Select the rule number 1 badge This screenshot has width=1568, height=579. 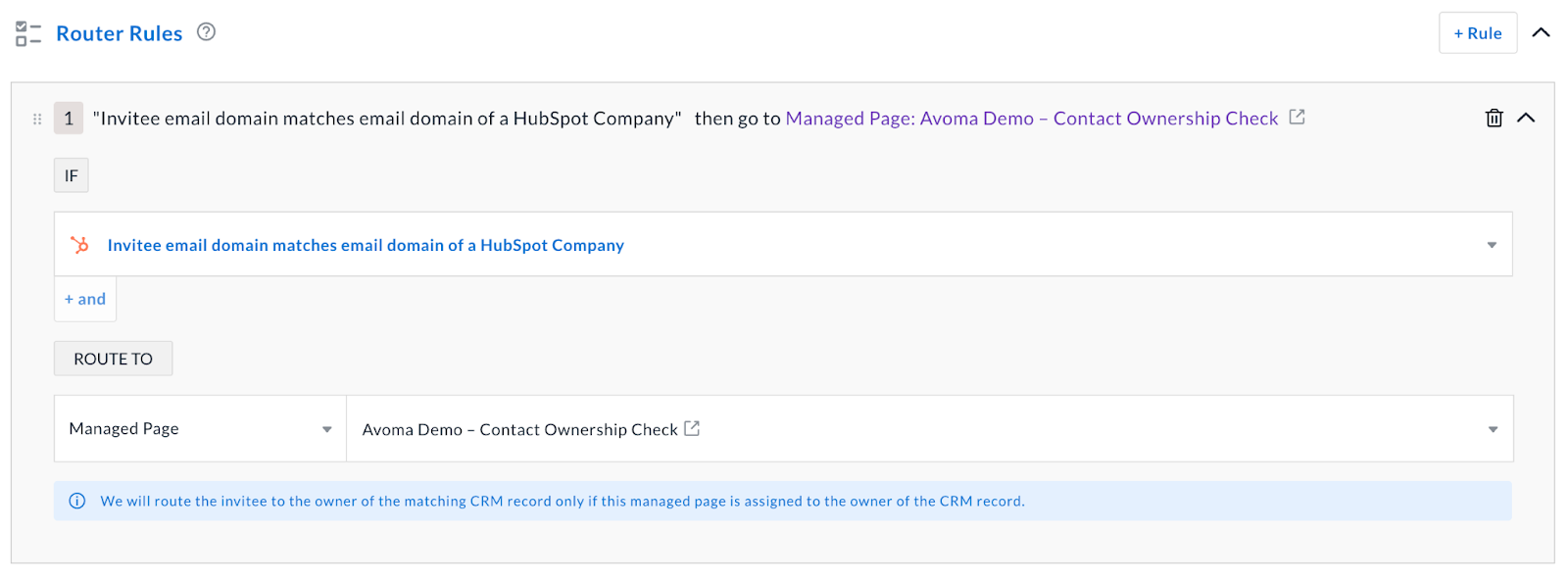click(69, 119)
